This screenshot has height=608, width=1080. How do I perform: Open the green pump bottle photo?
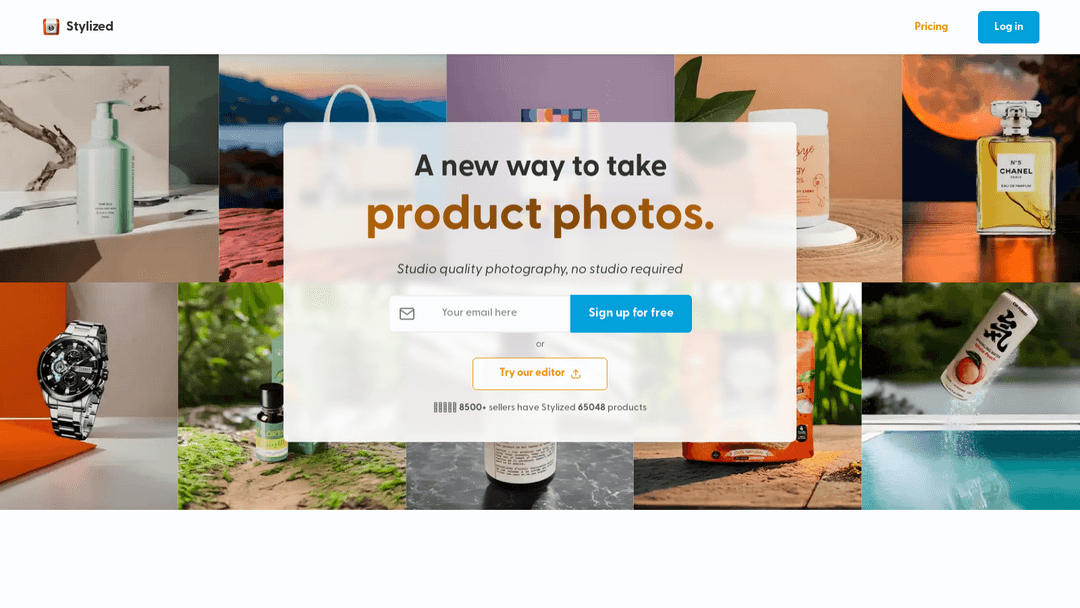(x=110, y=168)
